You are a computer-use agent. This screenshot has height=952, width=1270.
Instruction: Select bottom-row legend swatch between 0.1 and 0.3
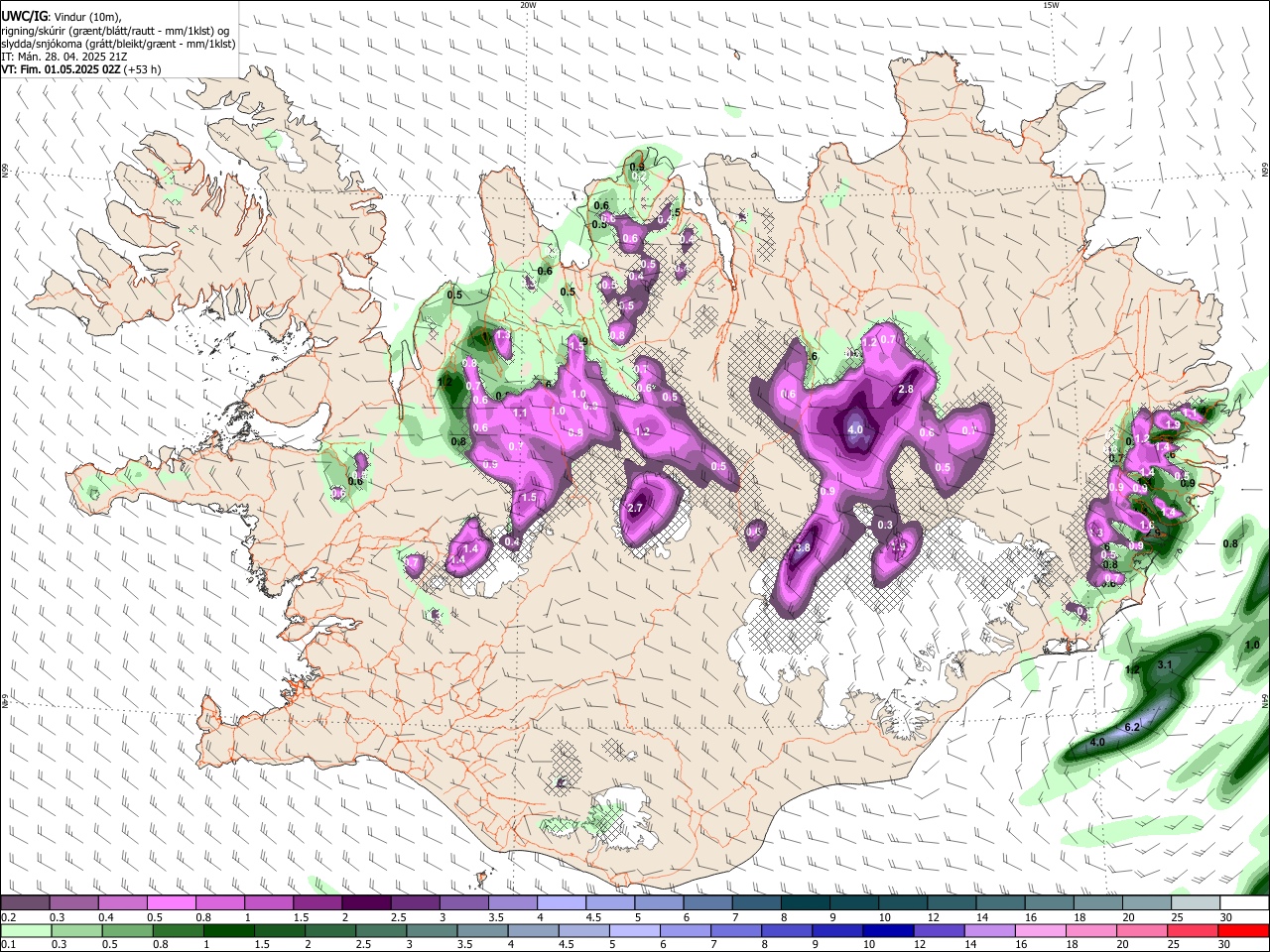26,930
